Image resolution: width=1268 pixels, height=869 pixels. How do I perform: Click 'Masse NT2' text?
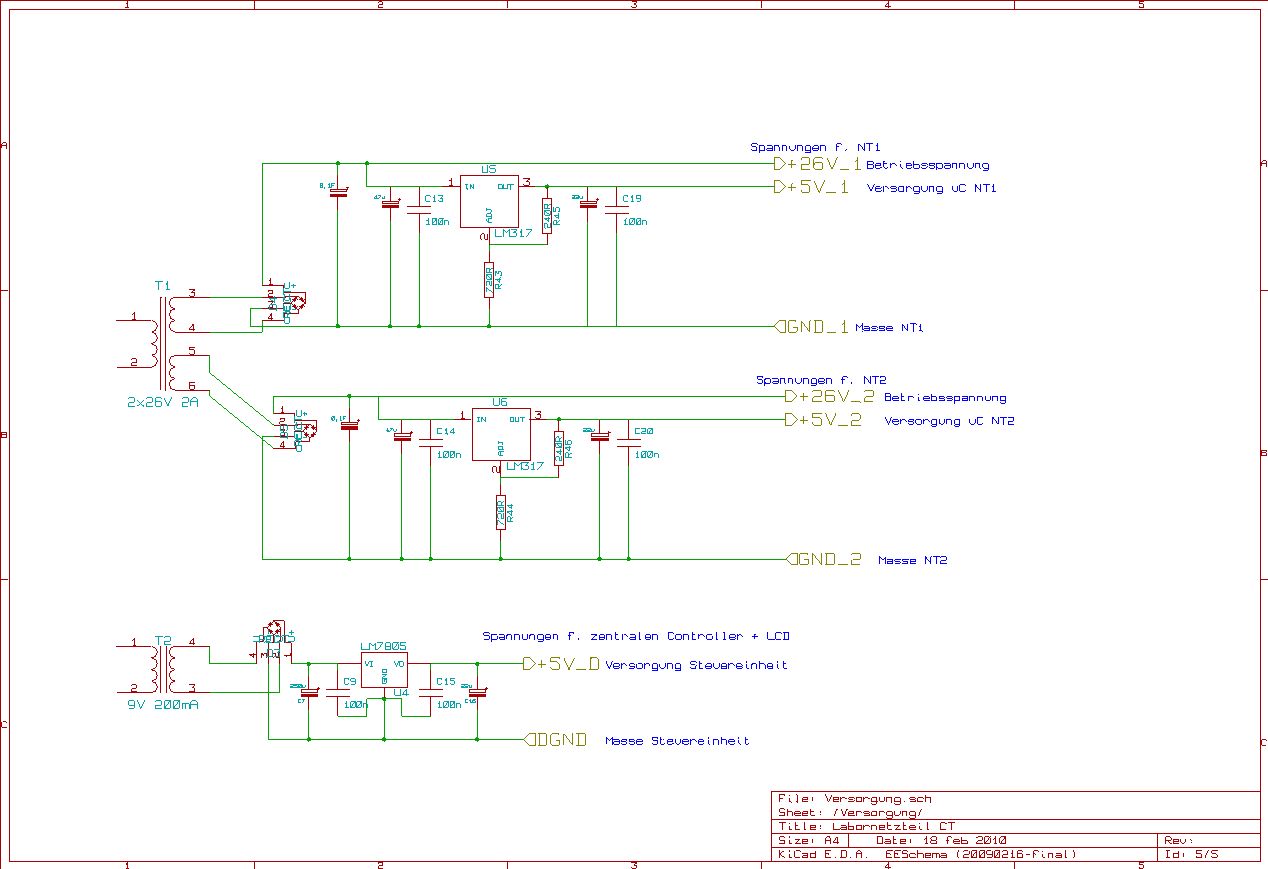[x=912, y=561]
